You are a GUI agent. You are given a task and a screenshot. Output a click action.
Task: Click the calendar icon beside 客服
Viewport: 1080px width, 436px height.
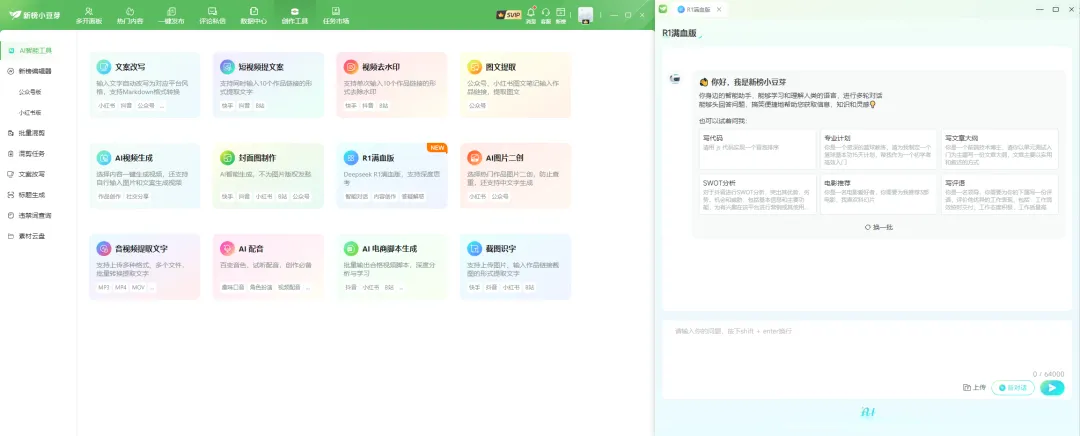point(561,12)
